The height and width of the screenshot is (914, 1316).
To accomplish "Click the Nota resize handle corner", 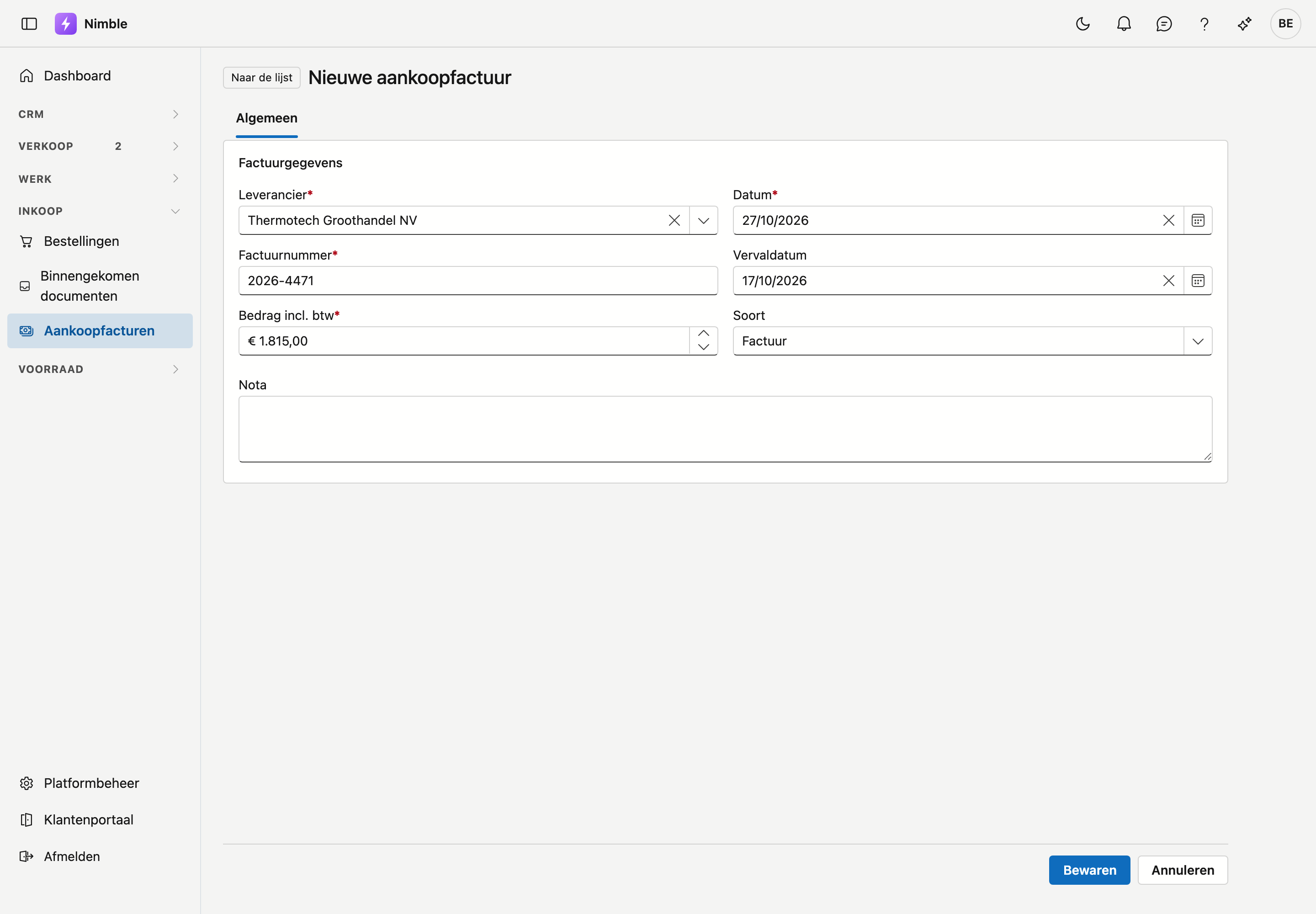I will (x=1207, y=457).
